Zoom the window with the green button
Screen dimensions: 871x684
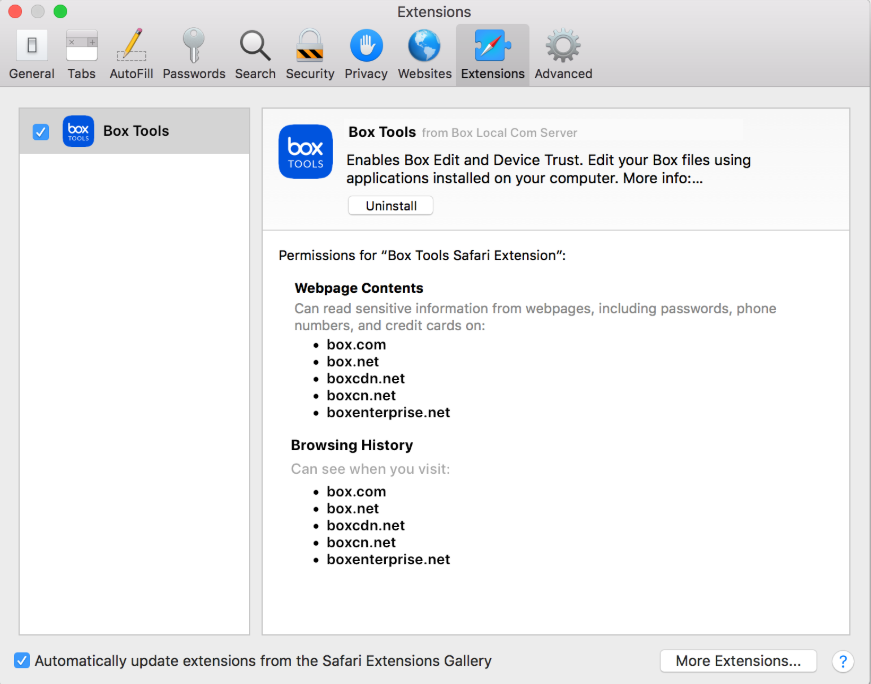coord(60,11)
